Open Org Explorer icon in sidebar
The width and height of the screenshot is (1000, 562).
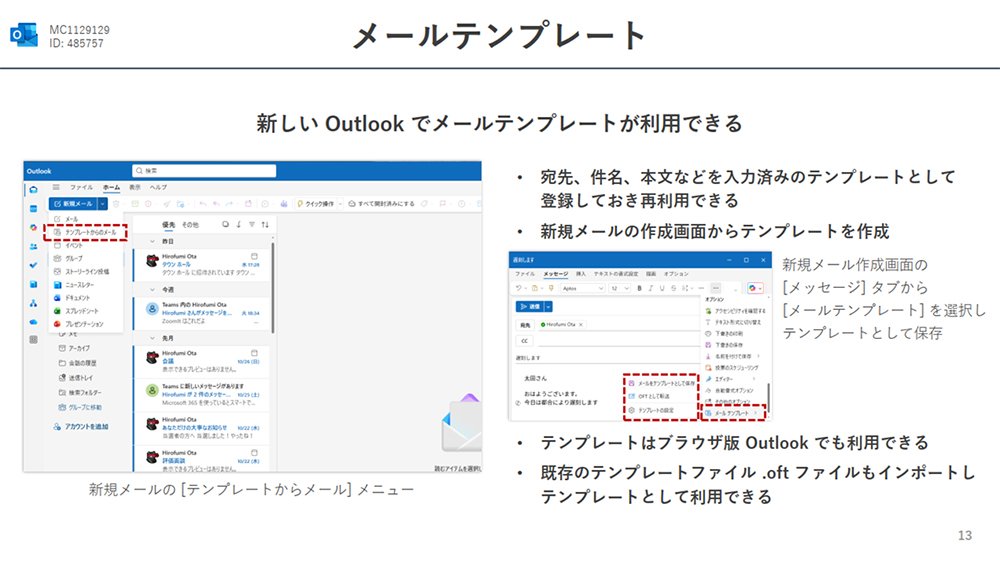click(x=33, y=303)
